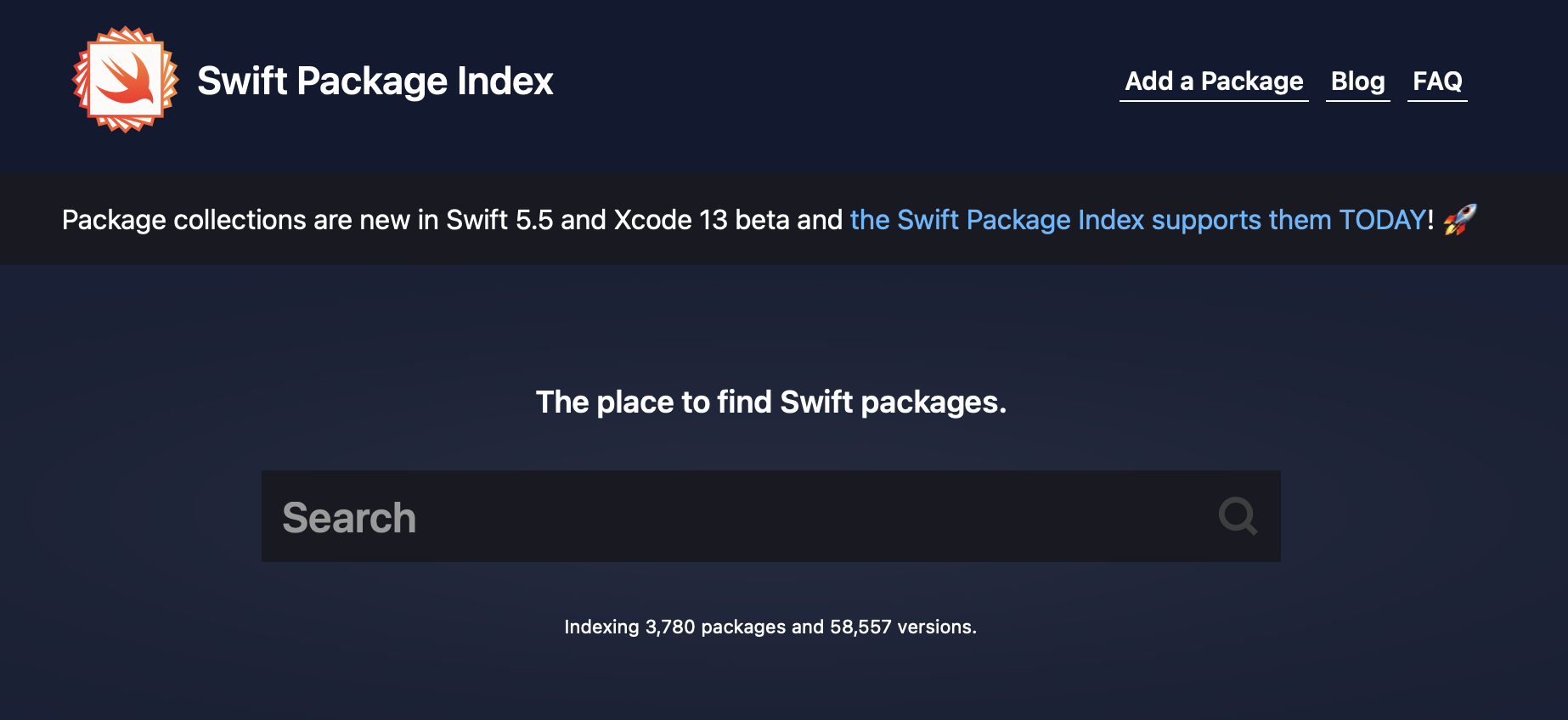
Task: Click the '58,557 versions' count text
Action: tap(902, 627)
